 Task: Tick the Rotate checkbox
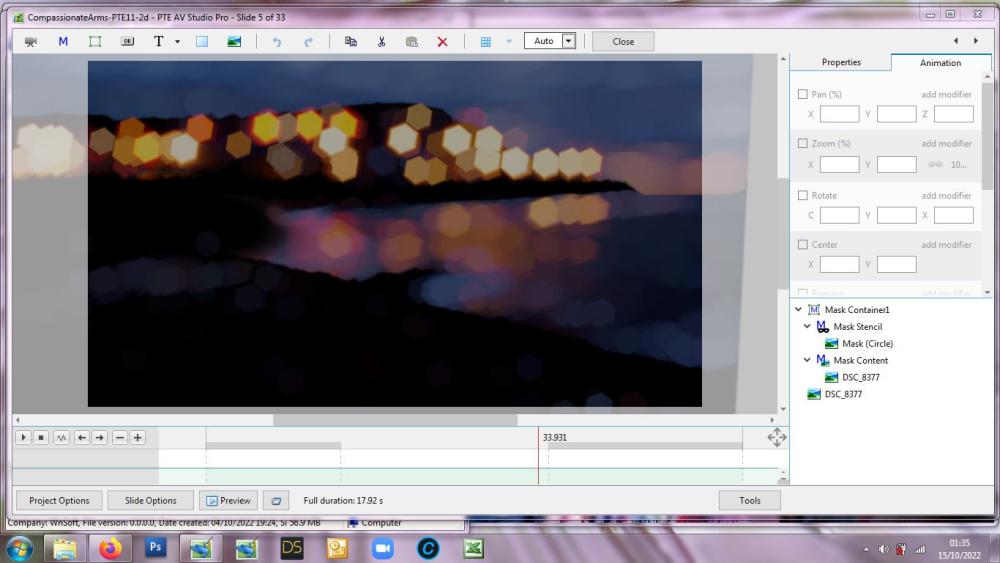pos(803,195)
